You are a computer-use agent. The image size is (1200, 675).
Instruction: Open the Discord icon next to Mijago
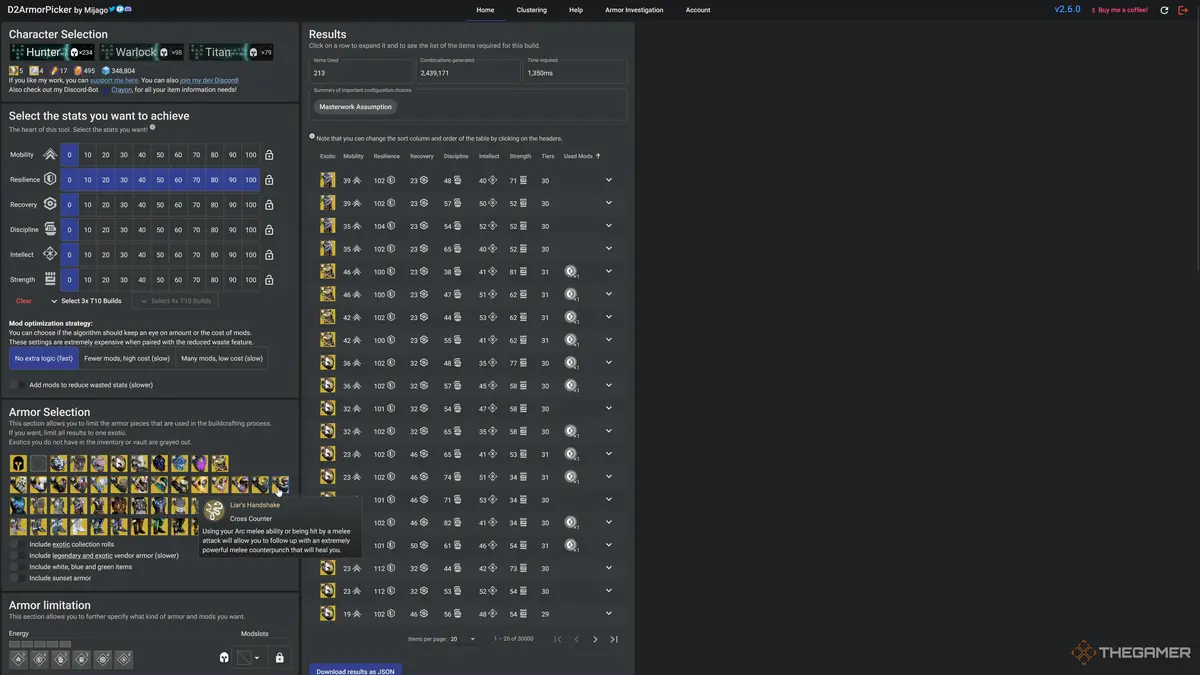point(128,9)
